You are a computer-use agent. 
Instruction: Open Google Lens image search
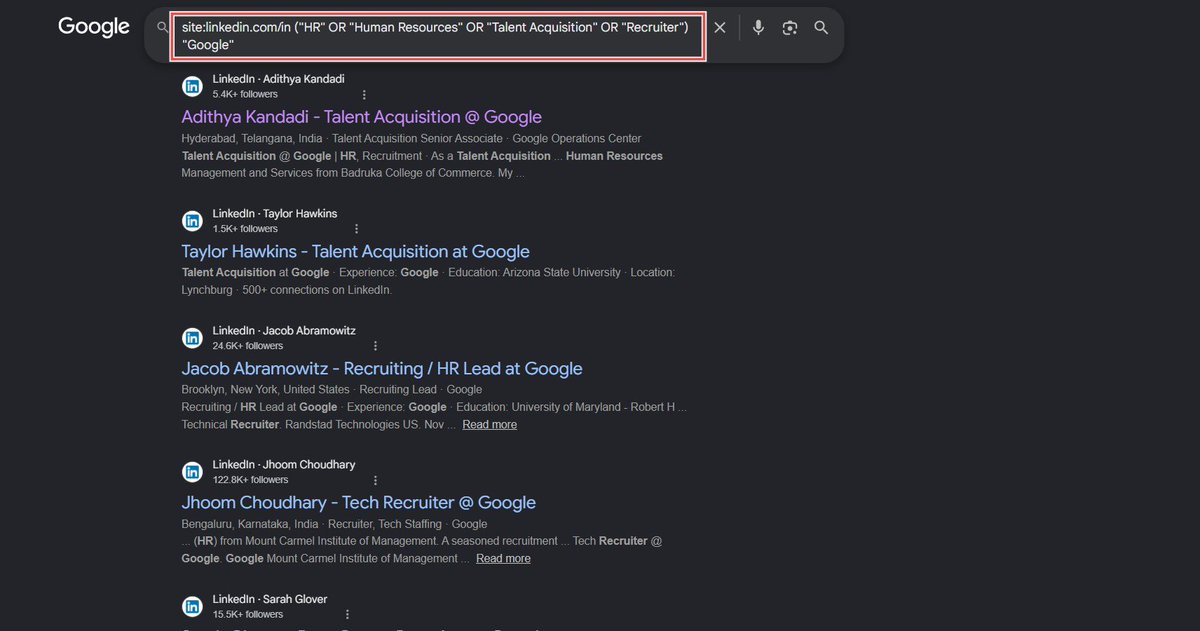(x=789, y=28)
